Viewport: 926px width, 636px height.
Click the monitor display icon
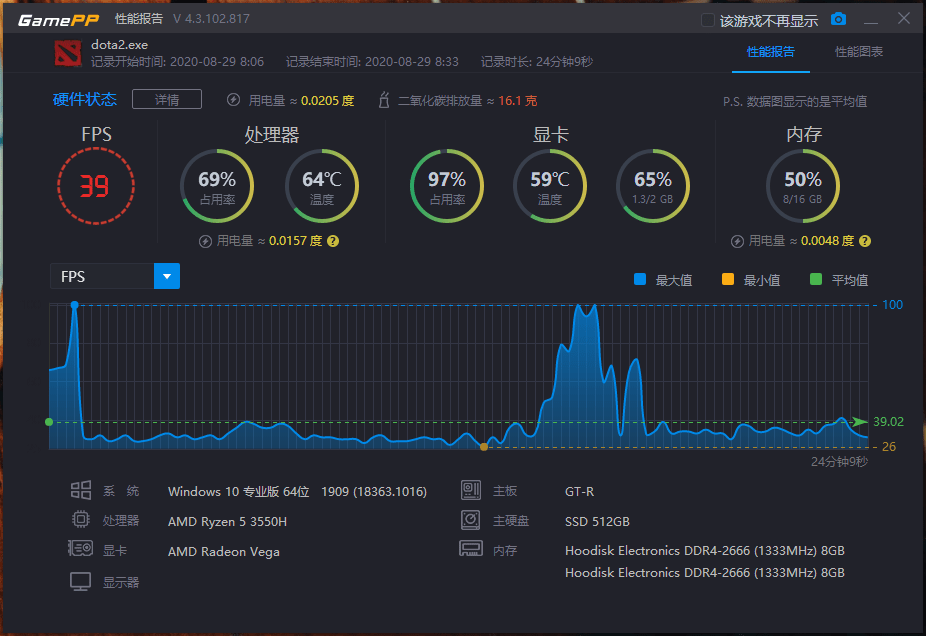click(80, 582)
